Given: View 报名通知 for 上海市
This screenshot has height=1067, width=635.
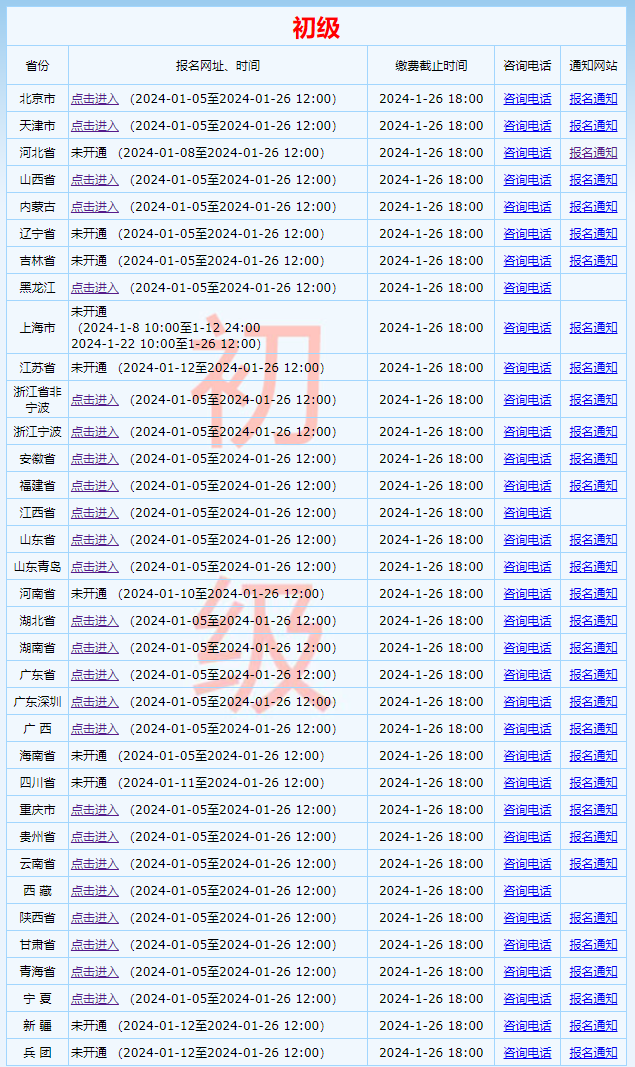Looking at the screenshot, I should (593, 327).
